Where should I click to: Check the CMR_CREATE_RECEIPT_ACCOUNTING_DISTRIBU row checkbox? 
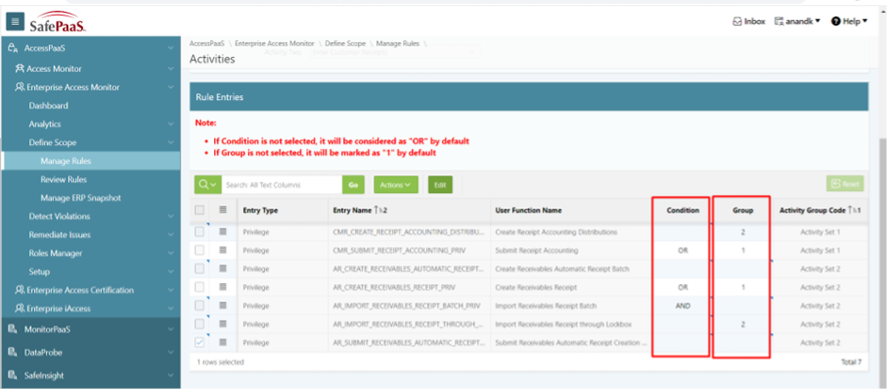coord(200,232)
